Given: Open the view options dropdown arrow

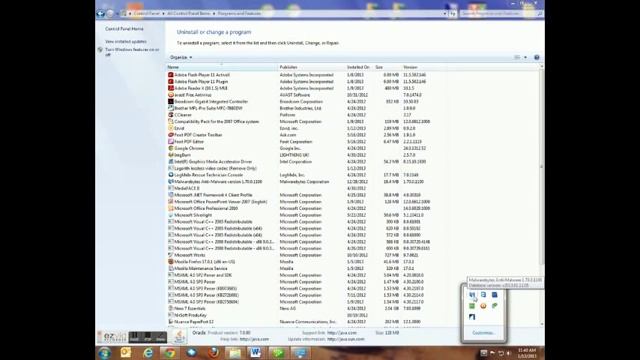Looking at the screenshot, I should click(525, 58).
